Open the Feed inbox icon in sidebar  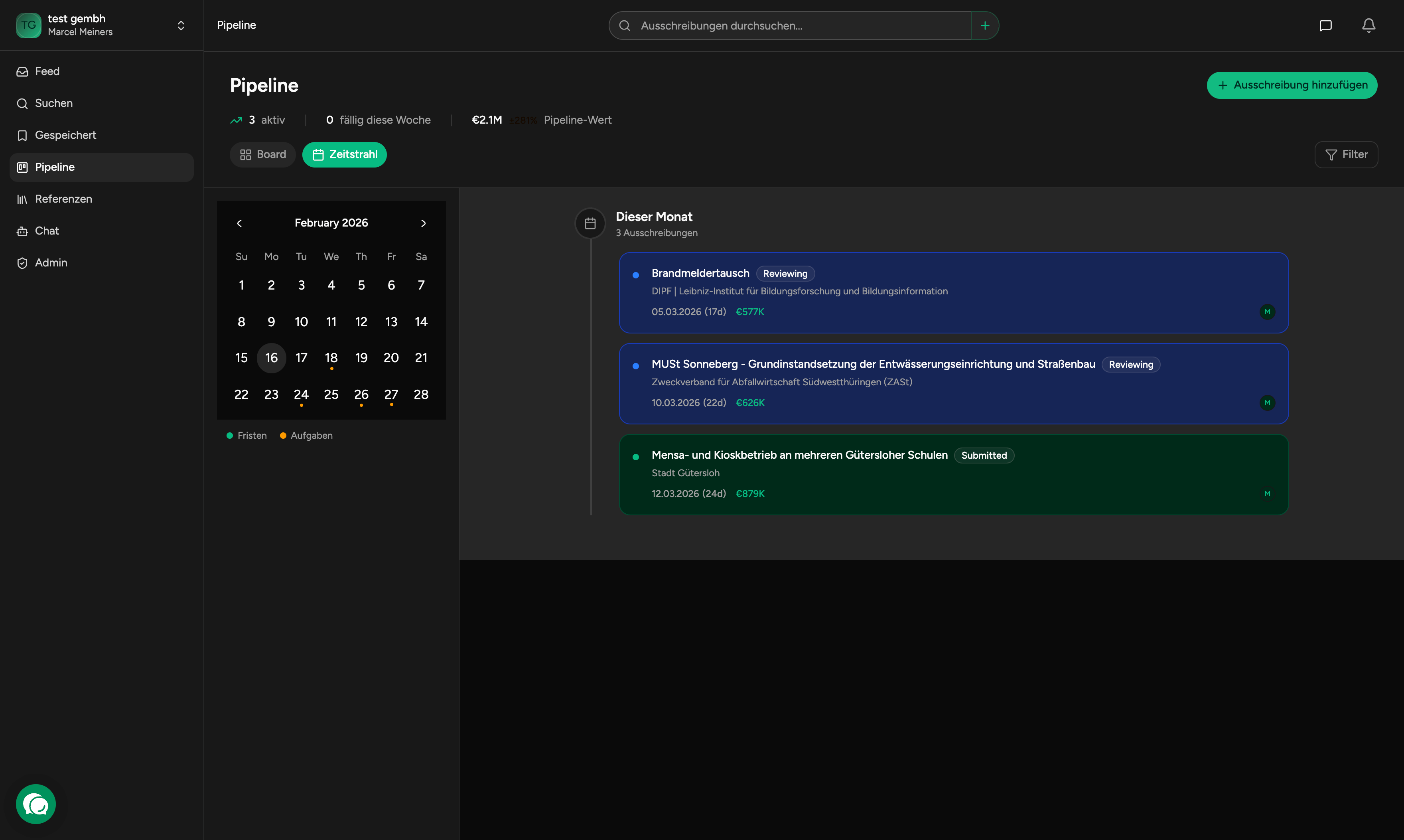(23, 72)
